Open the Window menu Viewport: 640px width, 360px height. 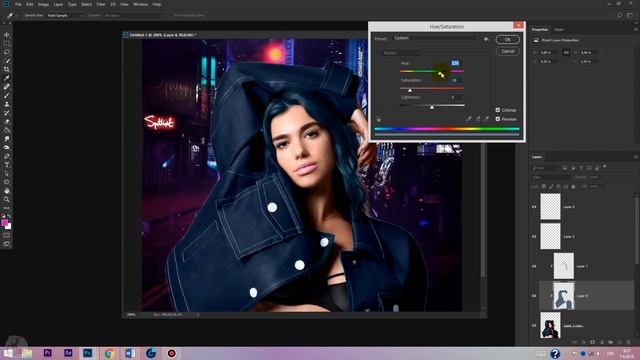point(140,4)
